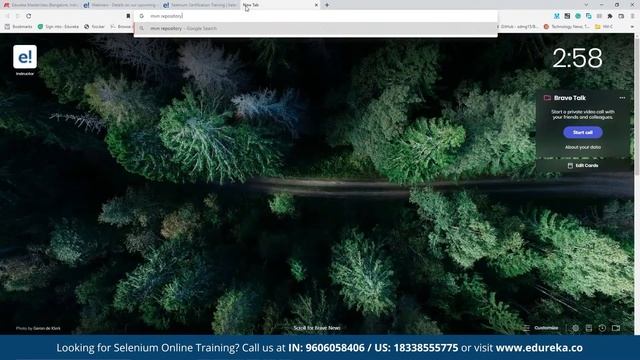
Task: Close the New Tab tab
Action: point(316,5)
